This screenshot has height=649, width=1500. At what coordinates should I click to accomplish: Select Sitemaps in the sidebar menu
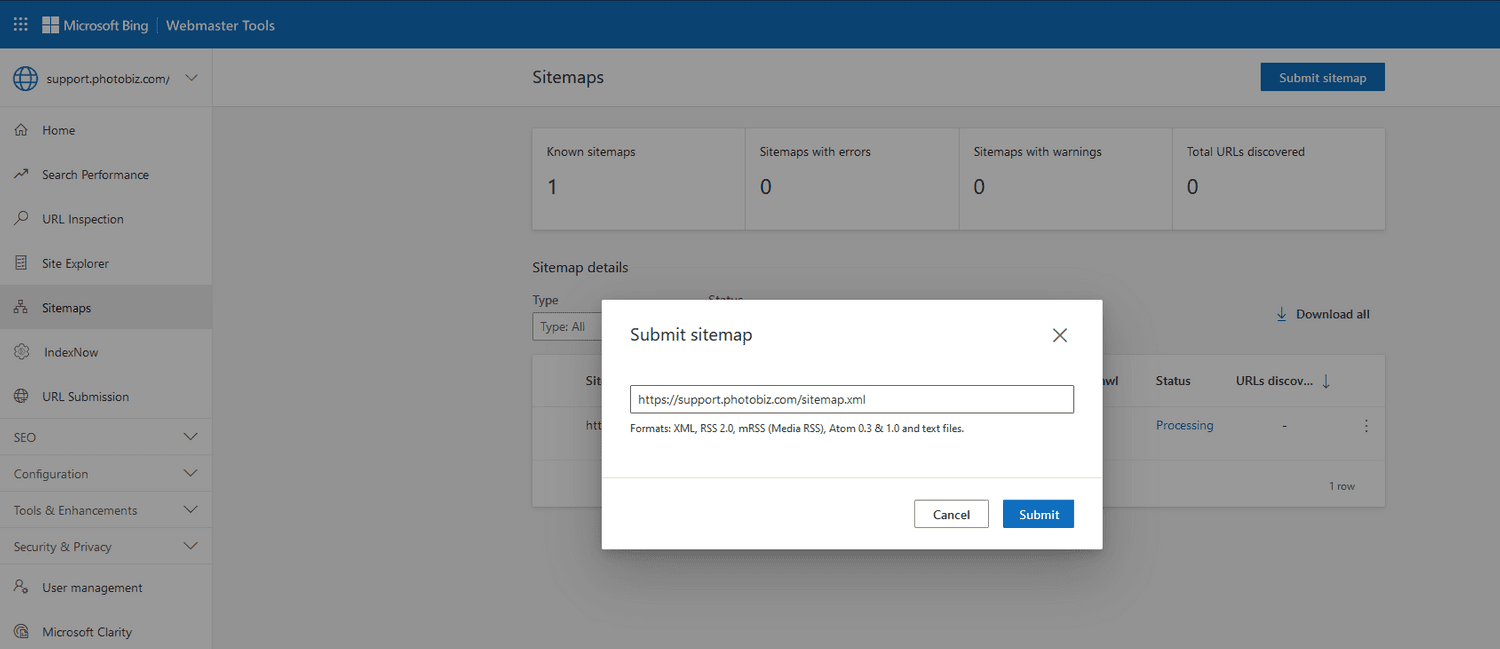(68, 307)
